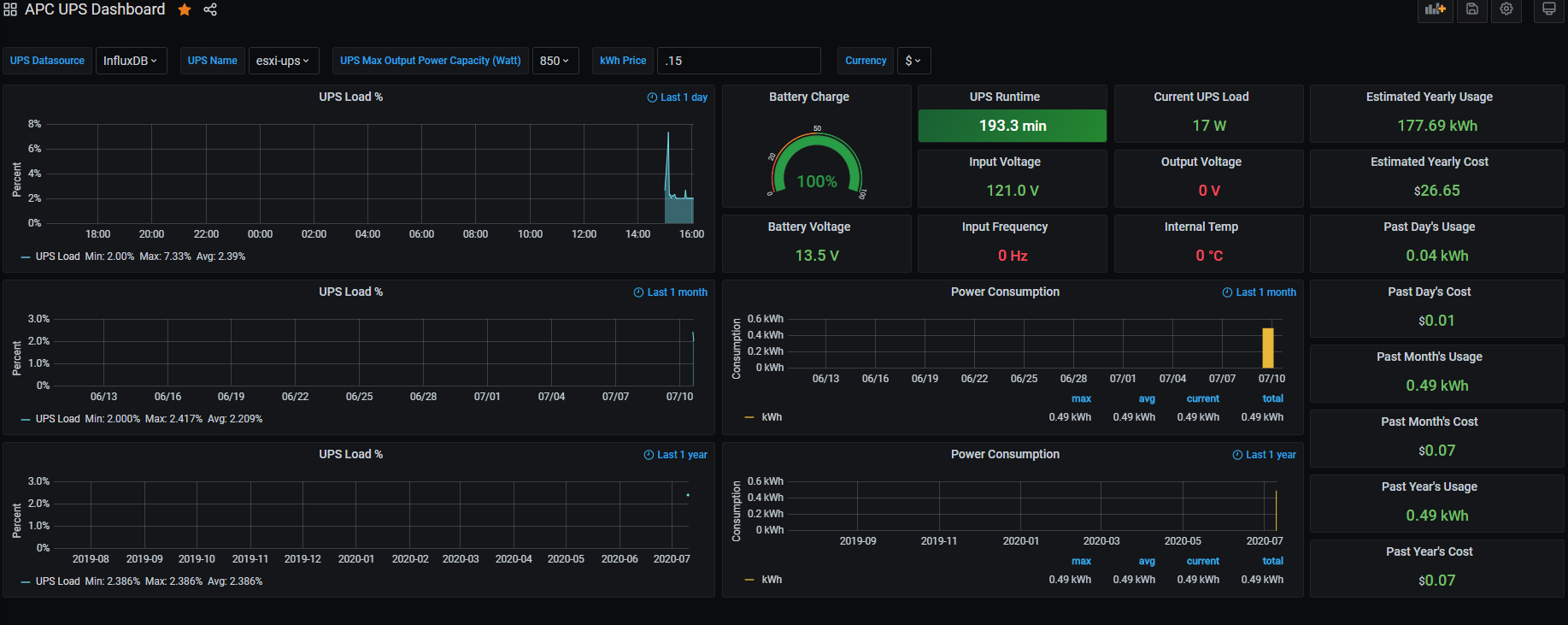Open the Input Voltage panel title menu
The image size is (1568, 625).
pyautogui.click(x=1005, y=162)
